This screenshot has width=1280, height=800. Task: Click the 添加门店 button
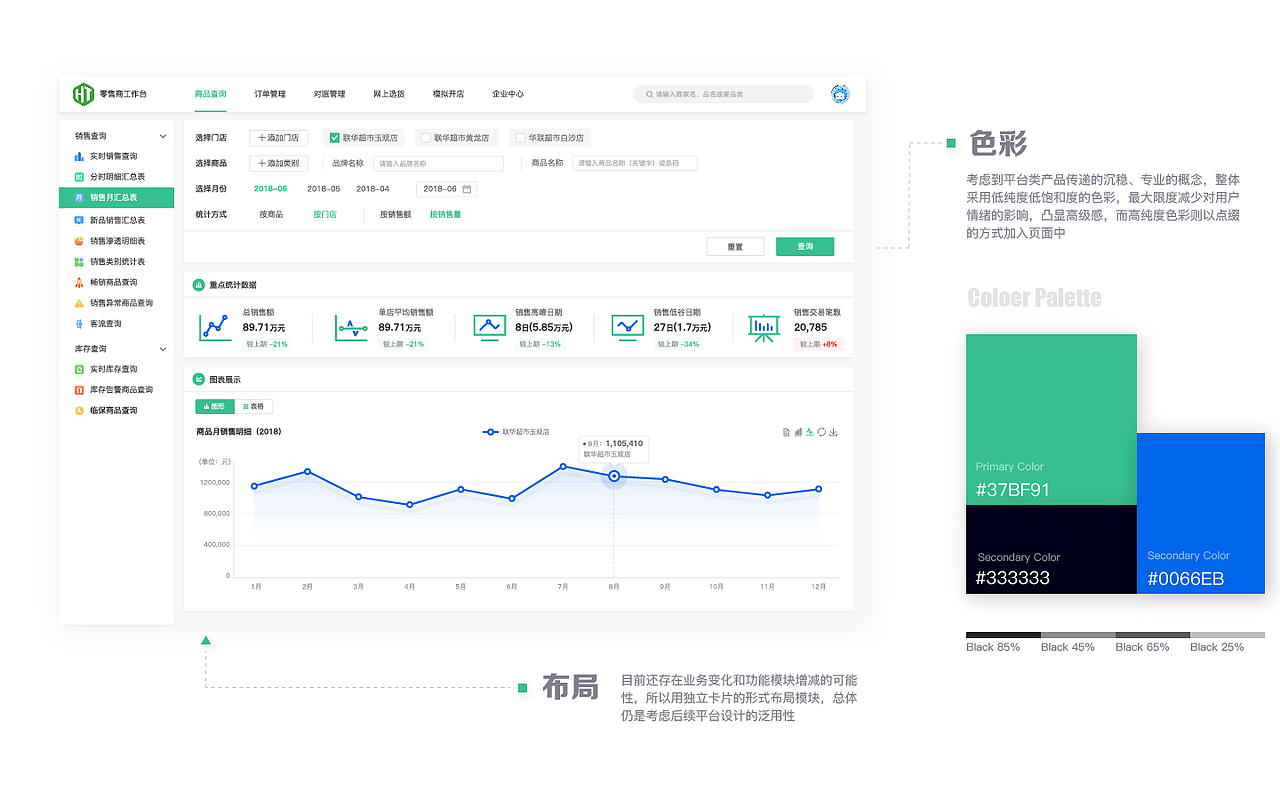click(279, 138)
